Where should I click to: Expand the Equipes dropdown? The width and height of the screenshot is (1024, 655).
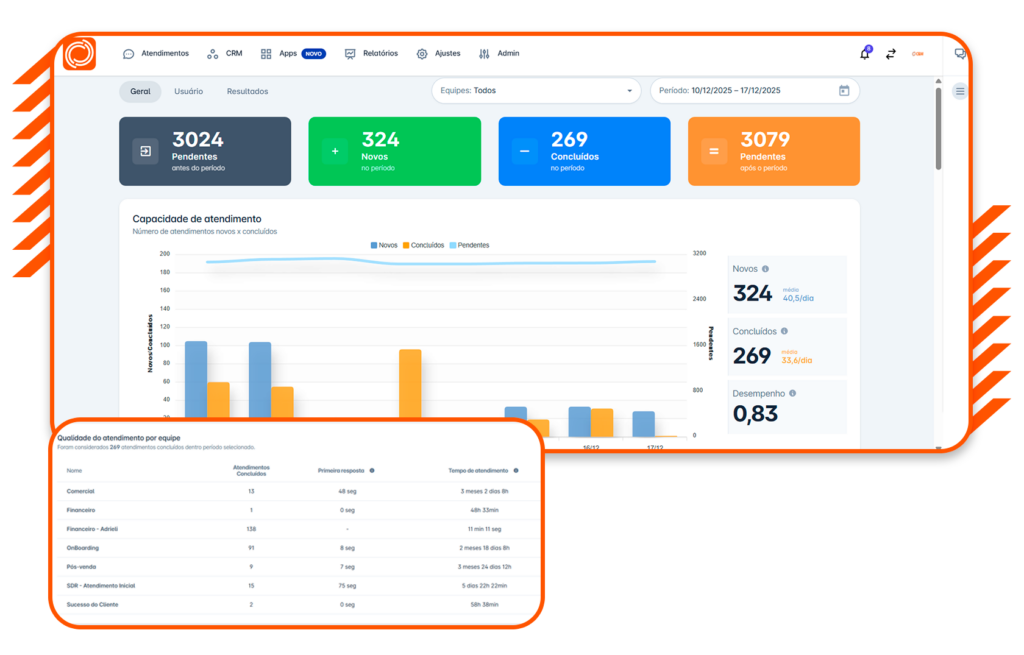click(537, 91)
